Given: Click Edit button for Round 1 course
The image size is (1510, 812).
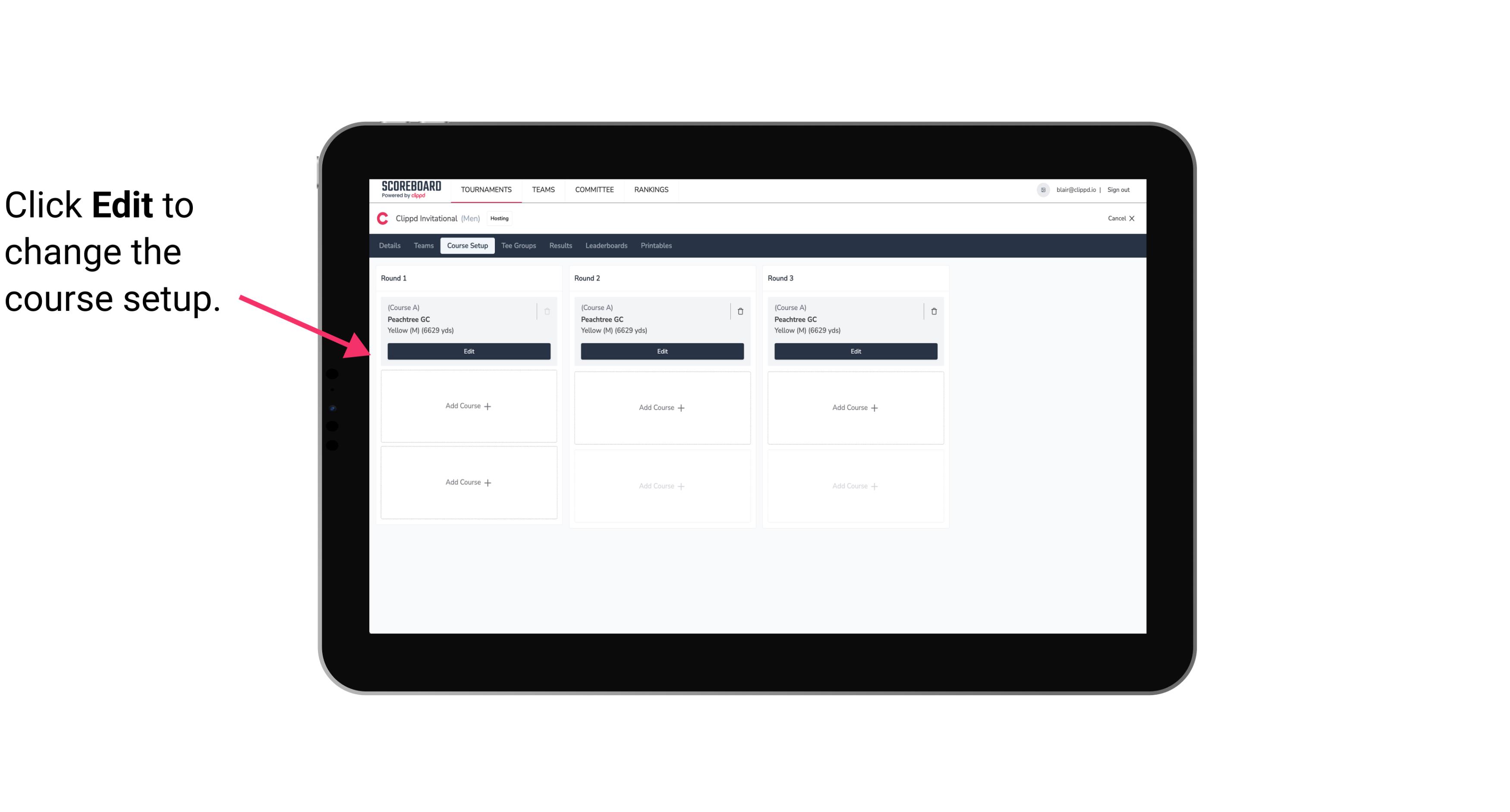Looking at the screenshot, I should pyautogui.click(x=468, y=351).
